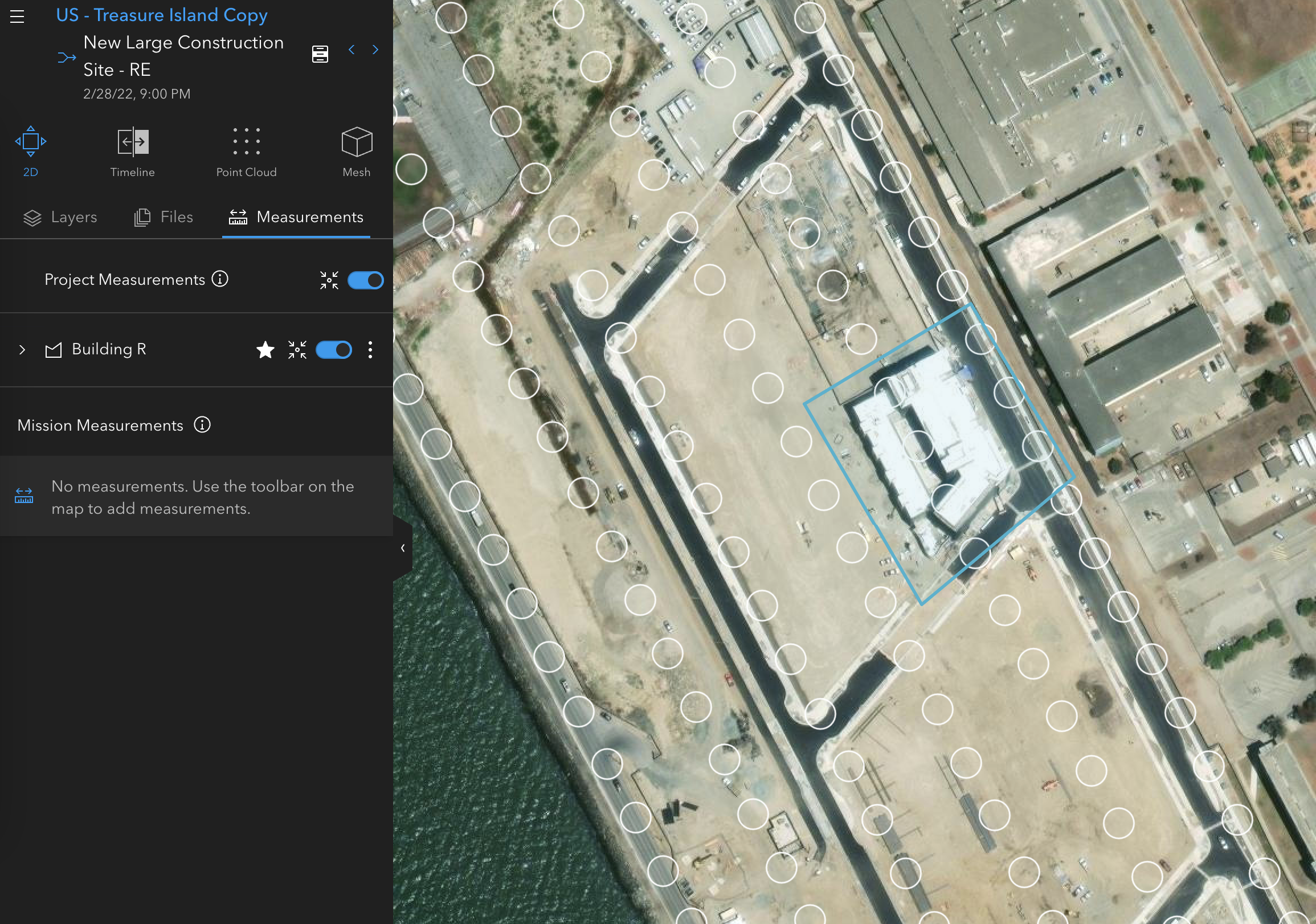Toggle the branching mission flow icon
Image resolution: width=1316 pixels, height=924 pixels.
[67, 57]
